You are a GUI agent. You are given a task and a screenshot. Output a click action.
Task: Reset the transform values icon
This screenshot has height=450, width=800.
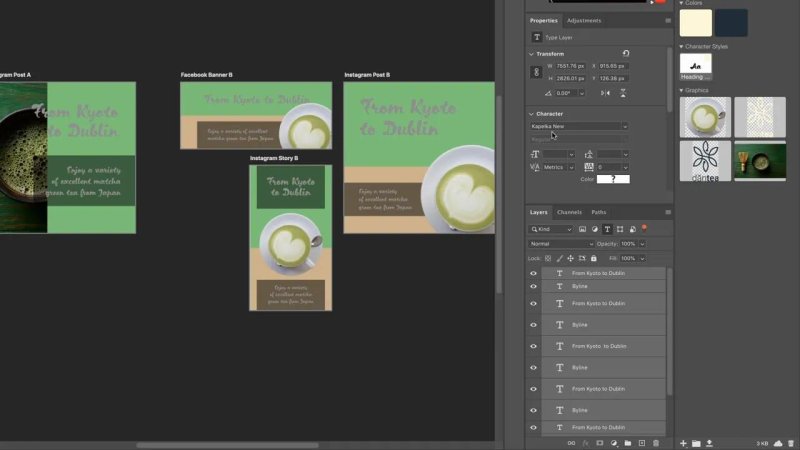tap(626, 53)
